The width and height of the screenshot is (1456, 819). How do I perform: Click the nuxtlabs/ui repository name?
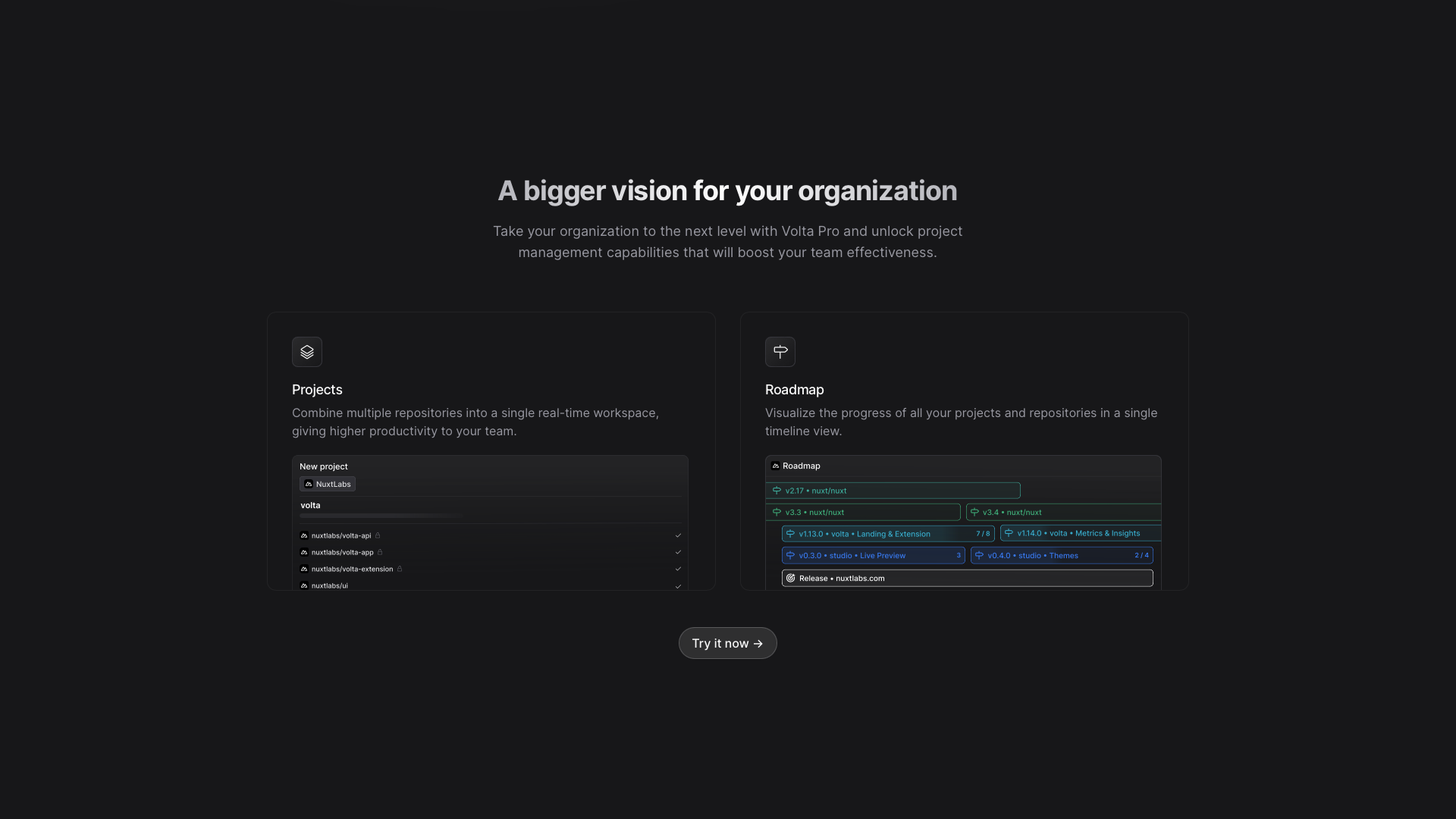330,585
